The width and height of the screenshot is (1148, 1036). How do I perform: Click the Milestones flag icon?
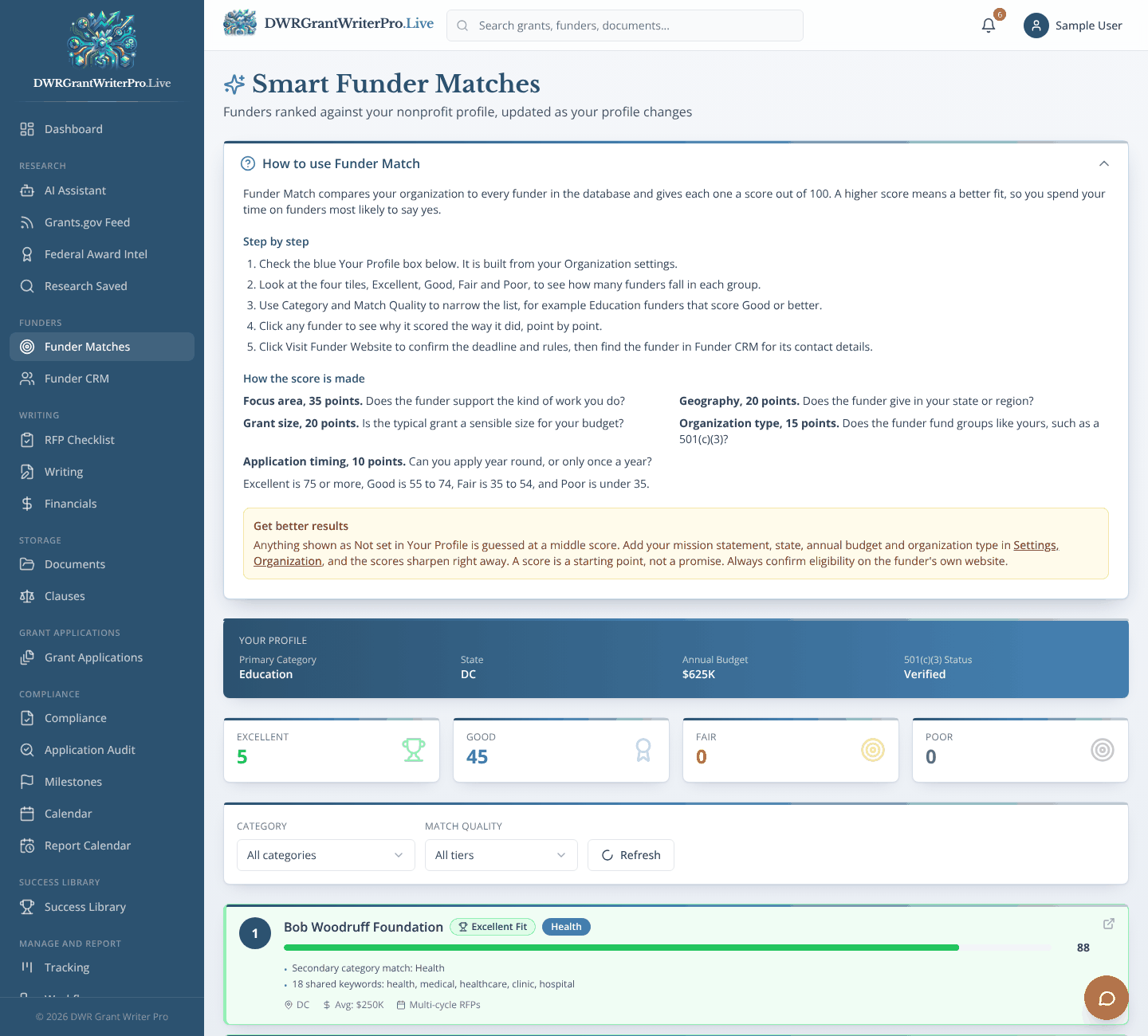point(27,782)
